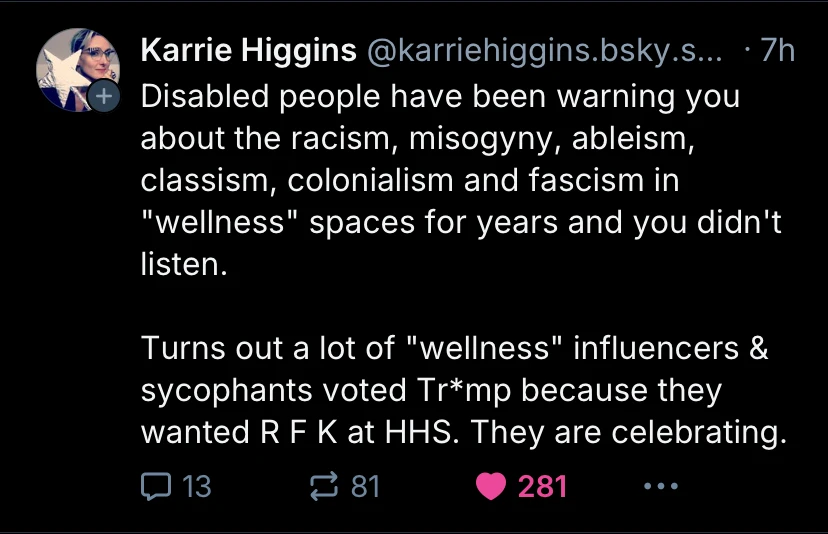Click the reply speech-bubble icon
The image size is (828, 534).
[x=155, y=486]
